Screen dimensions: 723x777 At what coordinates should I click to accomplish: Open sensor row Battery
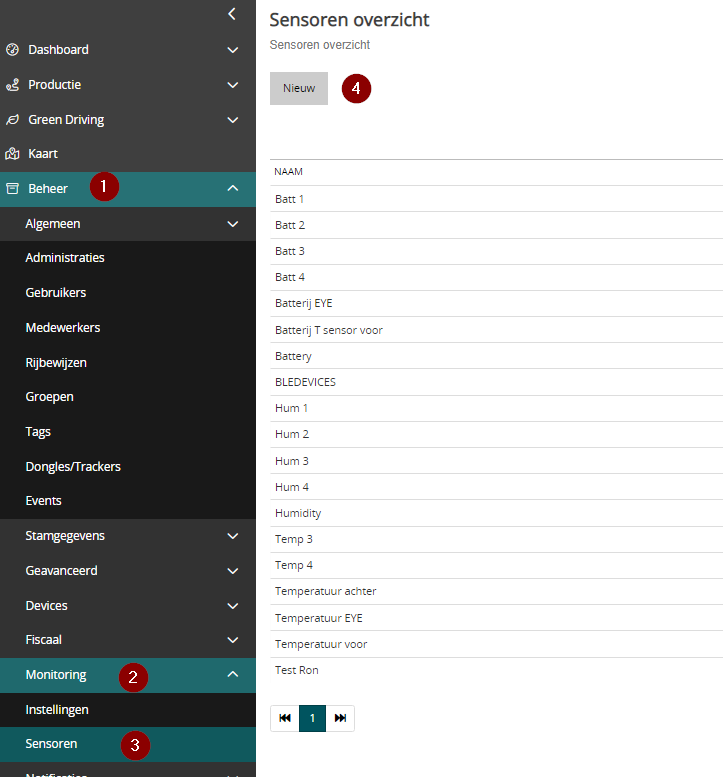click(497, 356)
